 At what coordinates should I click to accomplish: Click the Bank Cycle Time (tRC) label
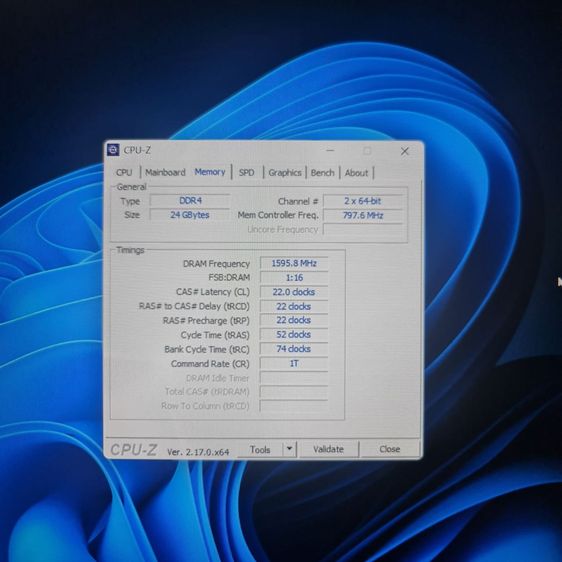(207, 349)
